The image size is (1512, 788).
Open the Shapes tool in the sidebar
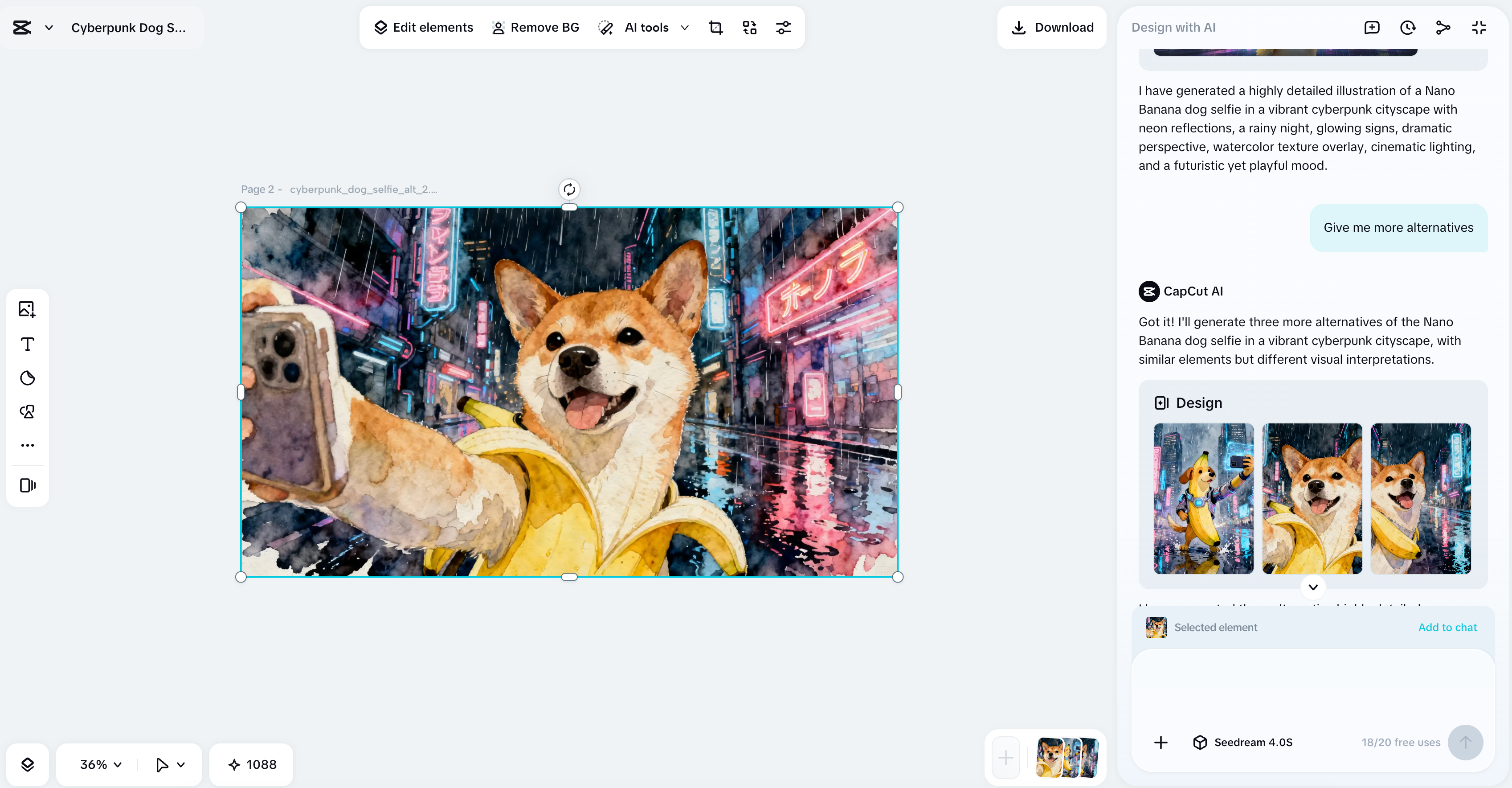click(x=27, y=412)
